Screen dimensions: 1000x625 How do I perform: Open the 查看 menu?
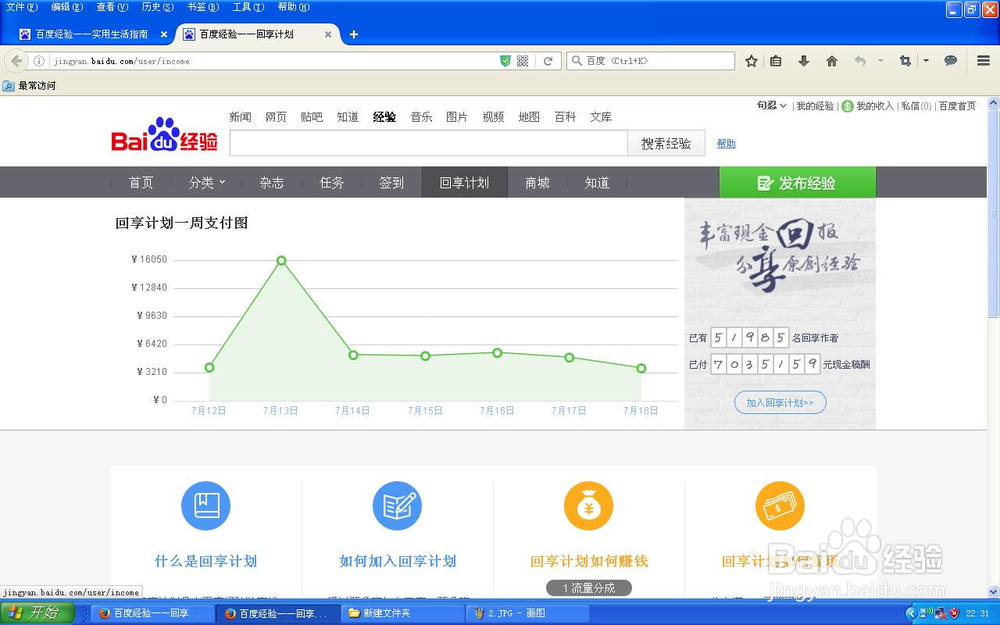point(112,7)
